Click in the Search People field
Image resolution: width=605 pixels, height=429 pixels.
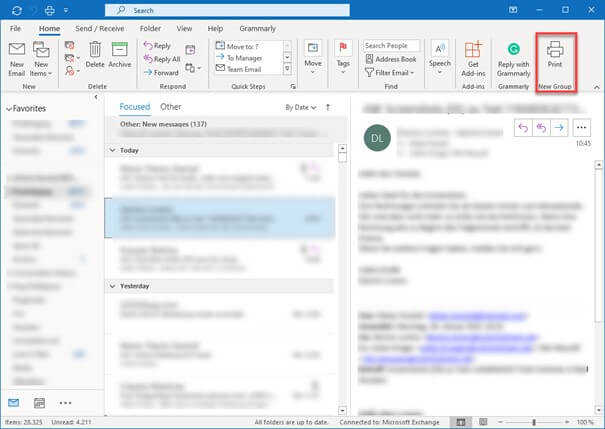point(391,46)
